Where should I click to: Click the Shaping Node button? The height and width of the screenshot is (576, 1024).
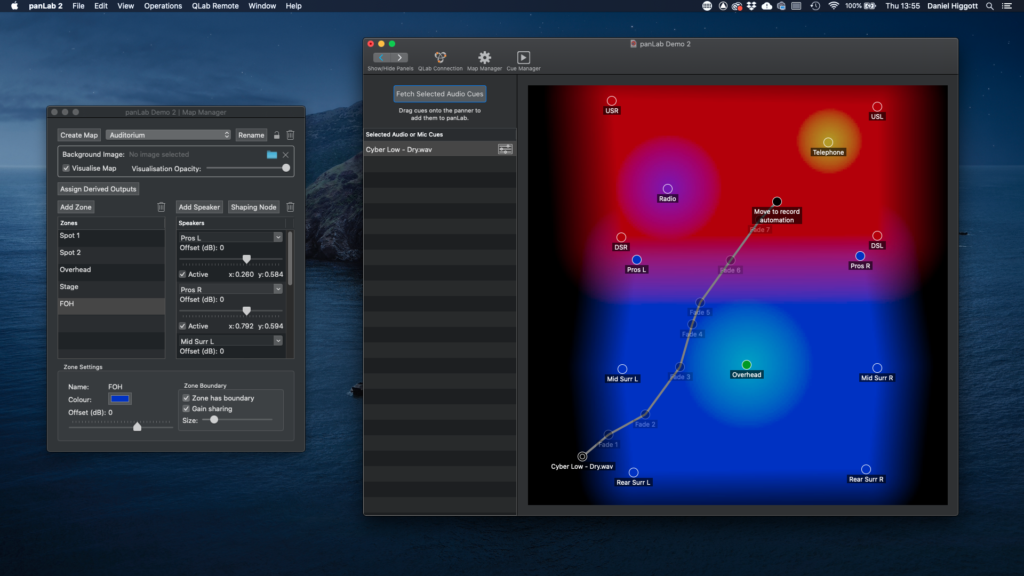click(x=253, y=207)
